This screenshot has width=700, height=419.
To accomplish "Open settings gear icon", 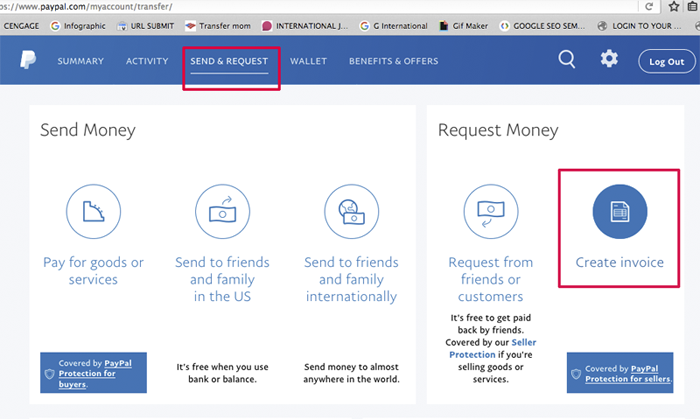I will [609, 58].
